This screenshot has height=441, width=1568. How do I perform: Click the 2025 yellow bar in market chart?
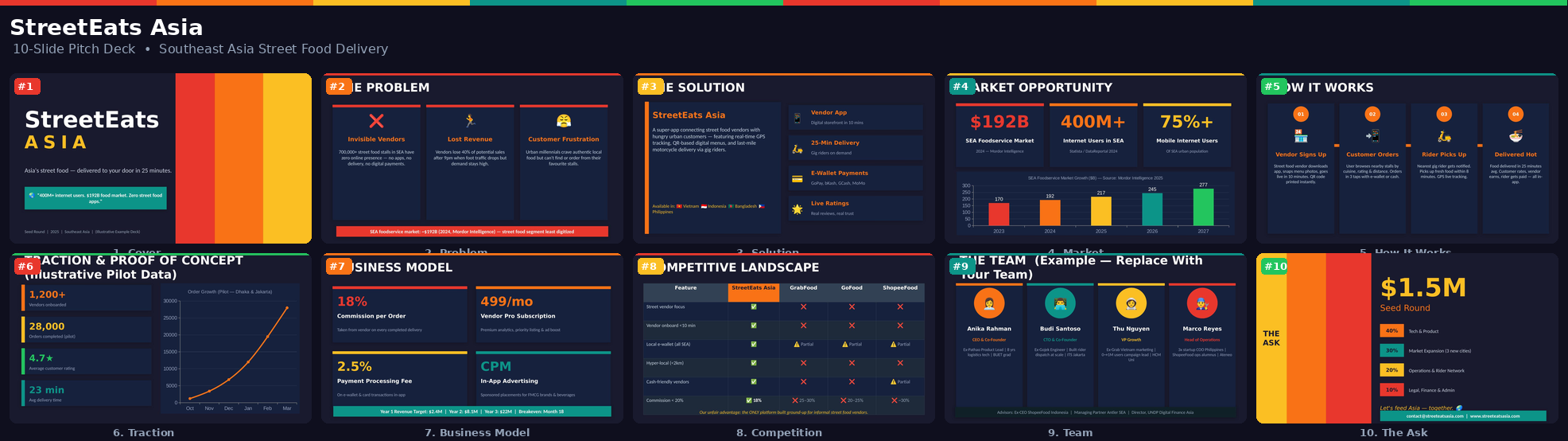tap(1101, 211)
